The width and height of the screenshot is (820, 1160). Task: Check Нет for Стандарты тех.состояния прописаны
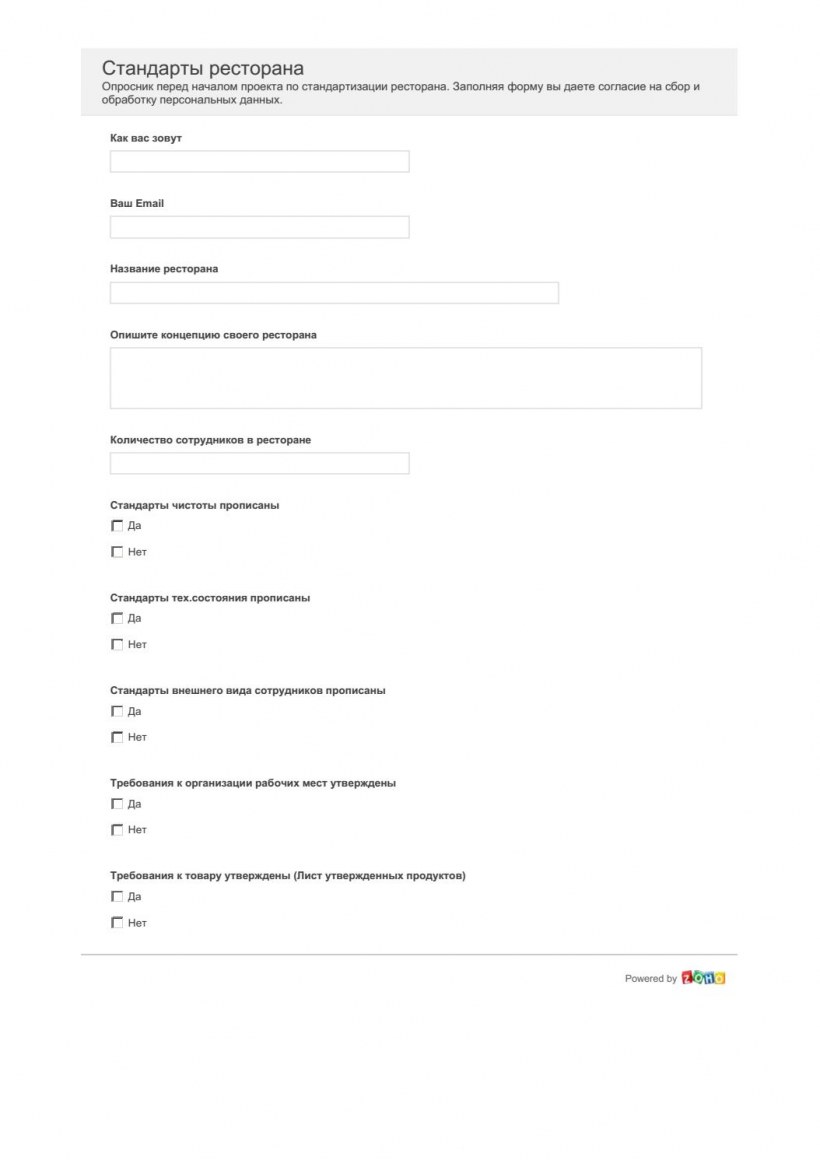116,644
